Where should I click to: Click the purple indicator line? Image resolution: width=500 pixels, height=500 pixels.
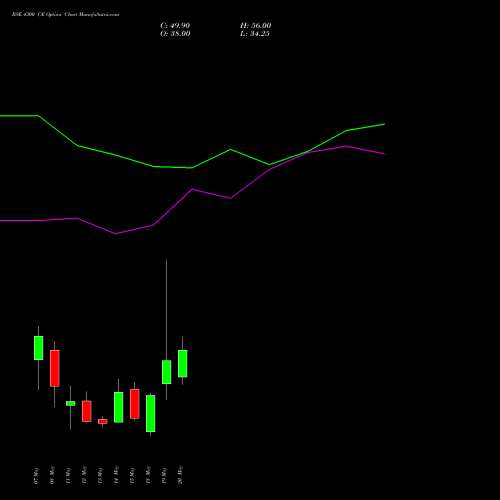pyautogui.click(x=192, y=190)
